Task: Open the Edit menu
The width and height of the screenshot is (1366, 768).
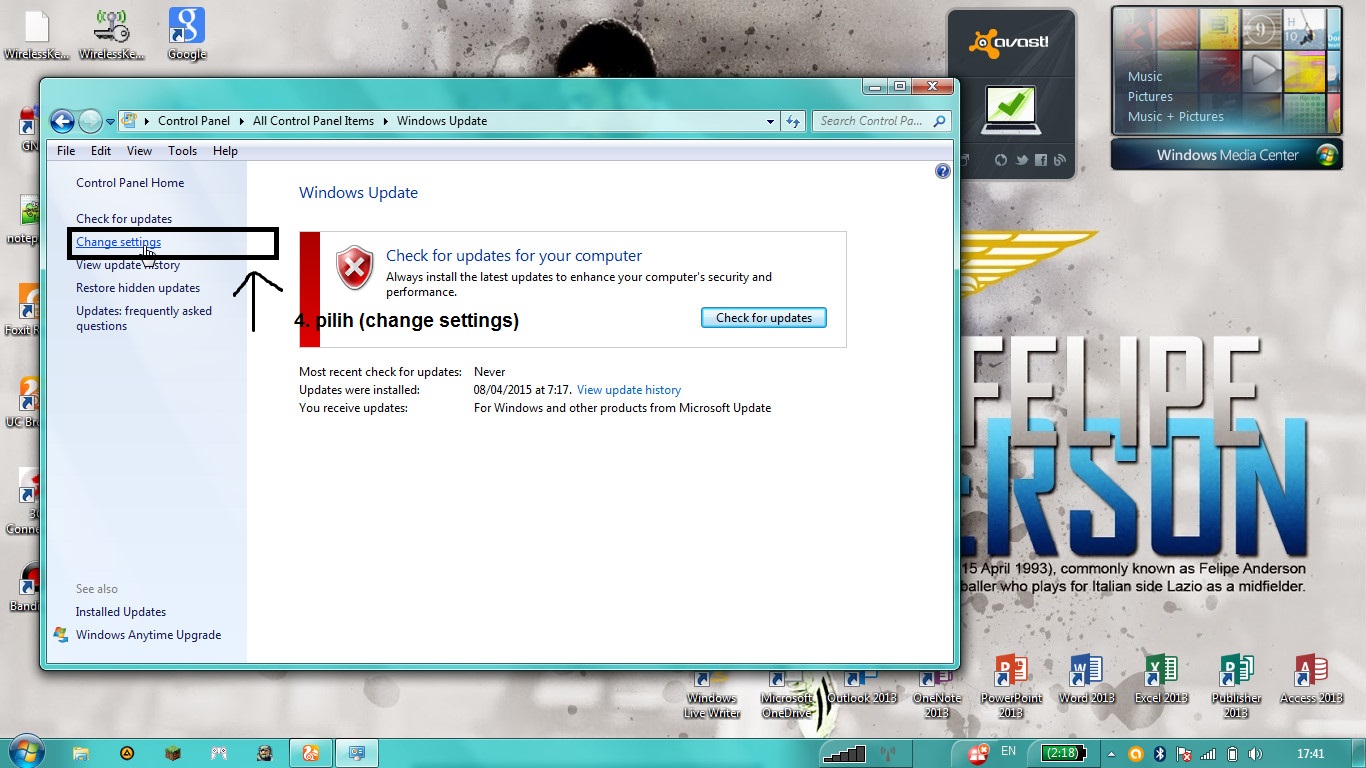Action: (101, 151)
